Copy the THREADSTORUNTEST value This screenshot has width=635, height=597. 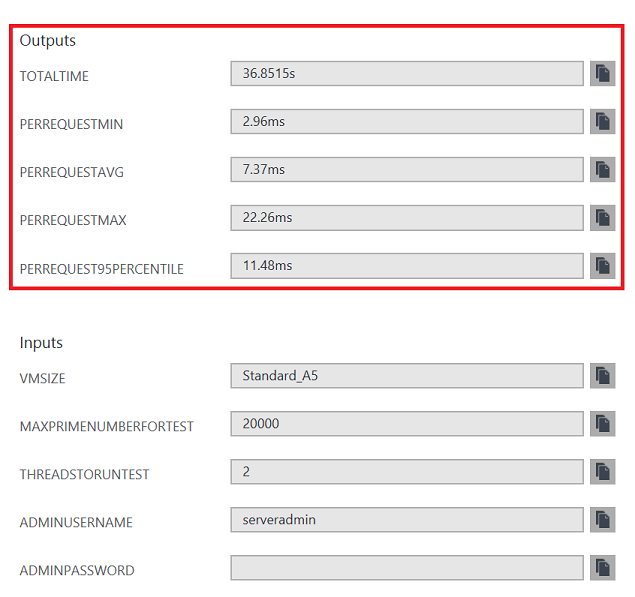click(x=602, y=472)
